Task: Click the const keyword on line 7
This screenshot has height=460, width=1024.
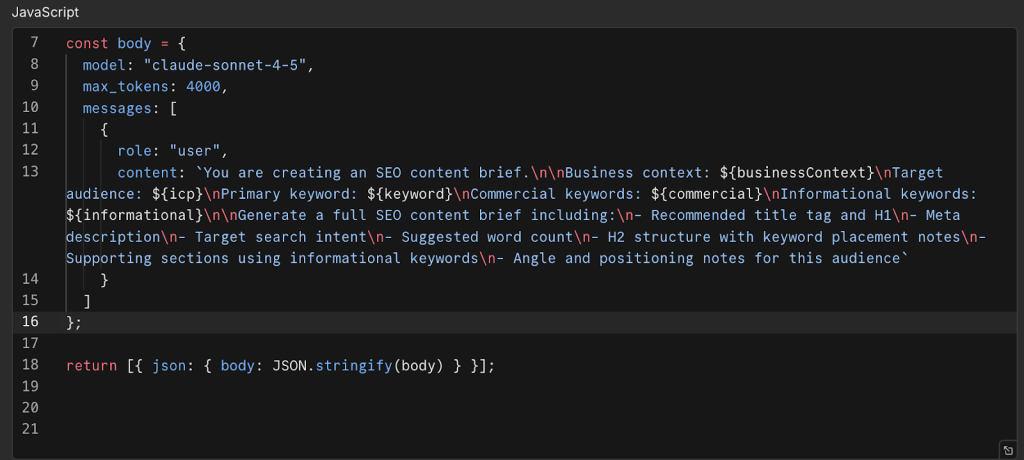Action: tap(87, 43)
